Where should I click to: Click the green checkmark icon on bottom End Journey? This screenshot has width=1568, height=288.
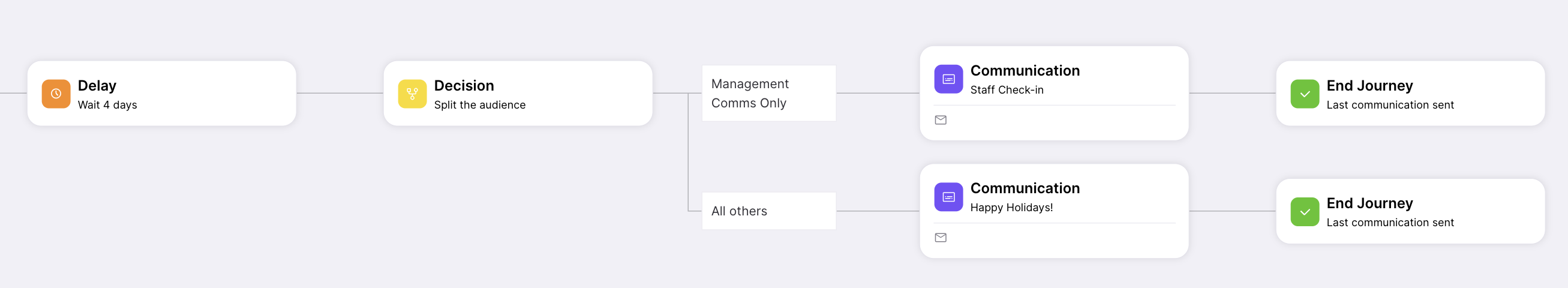[x=1305, y=212]
